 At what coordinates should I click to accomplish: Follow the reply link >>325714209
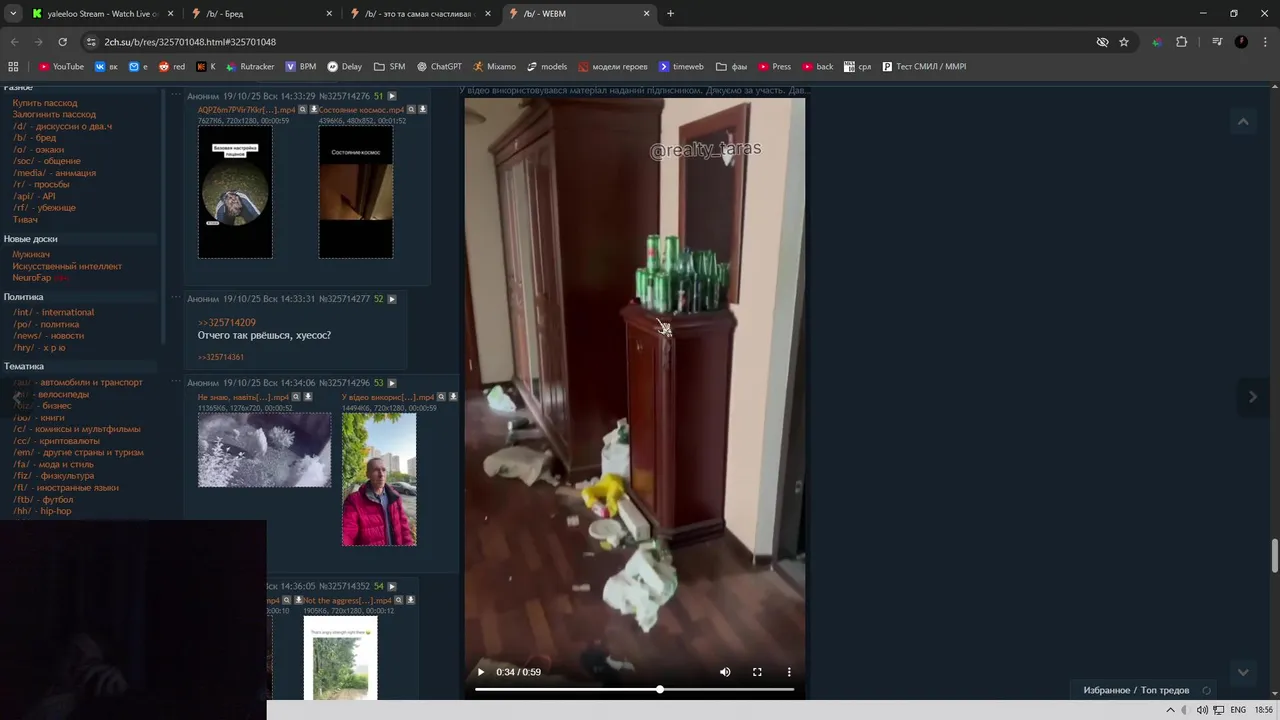pos(227,323)
